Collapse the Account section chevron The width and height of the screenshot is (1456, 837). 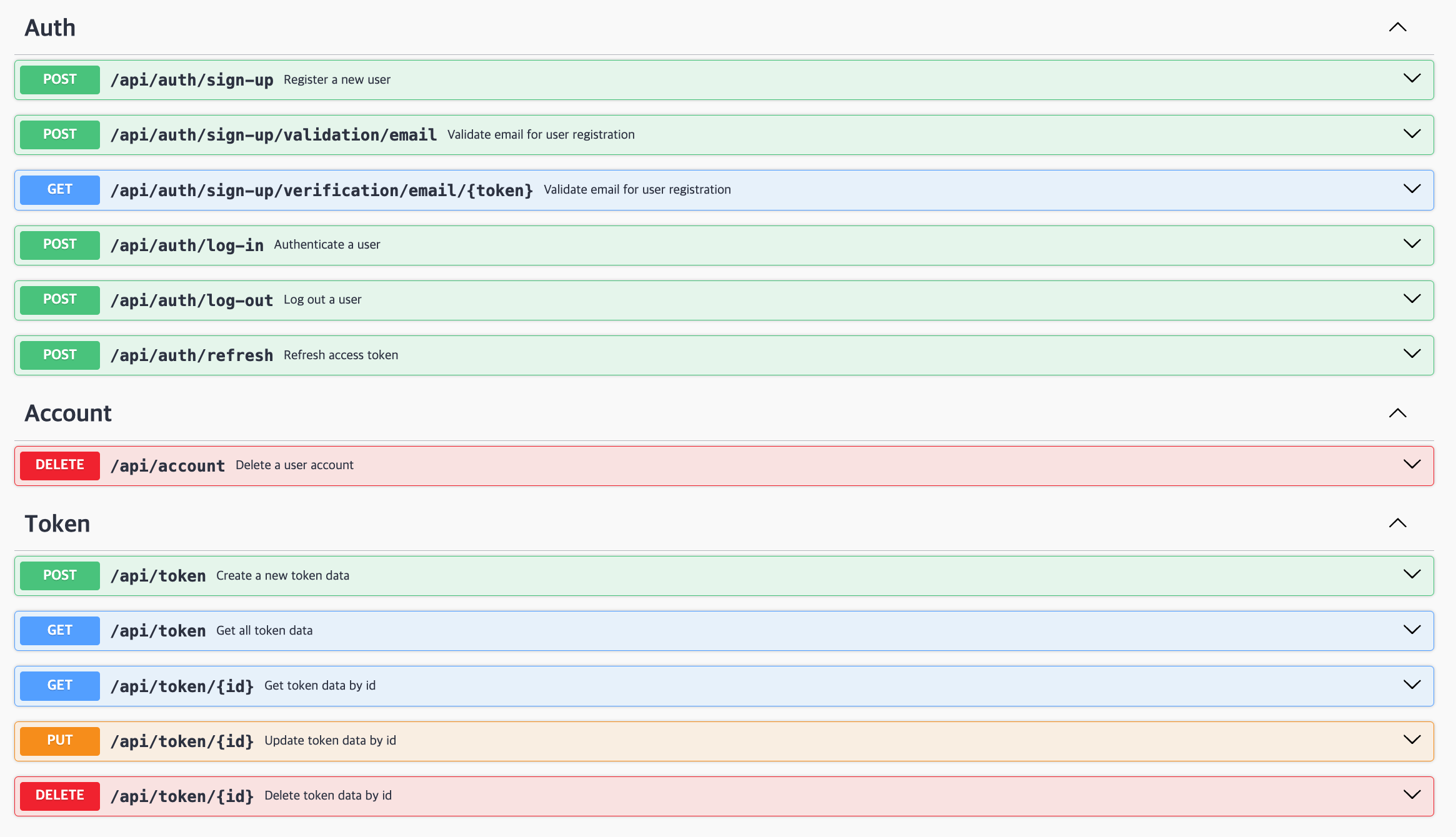pyautogui.click(x=1397, y=413)
